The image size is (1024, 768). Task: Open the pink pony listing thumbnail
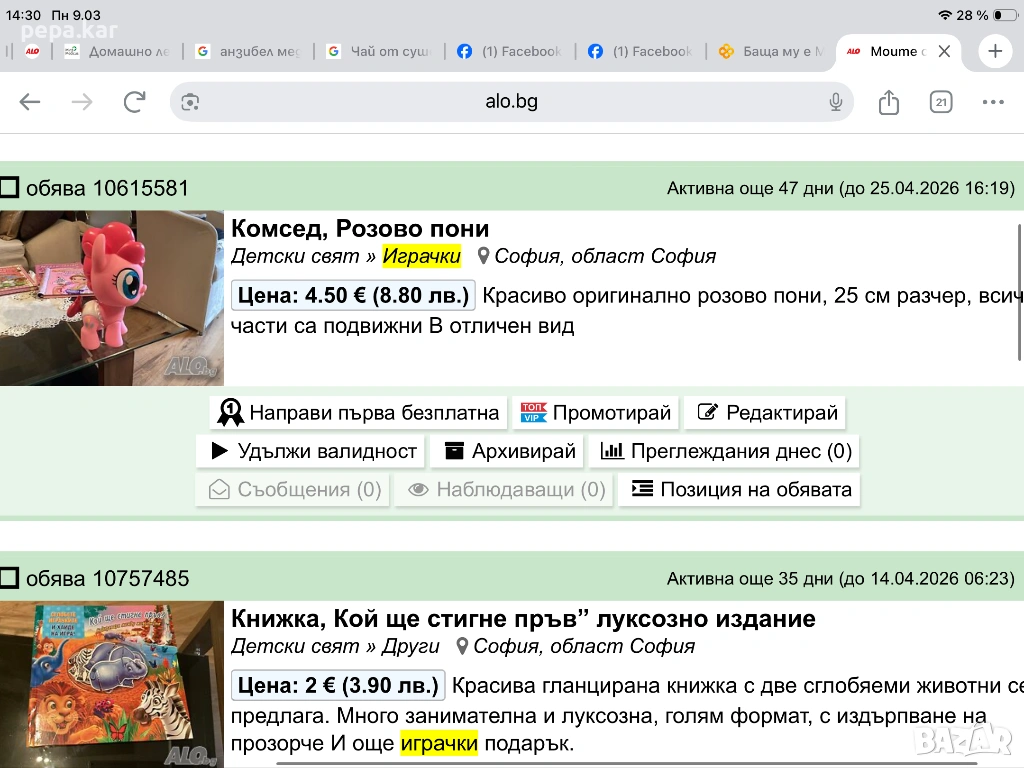point(112,298)
